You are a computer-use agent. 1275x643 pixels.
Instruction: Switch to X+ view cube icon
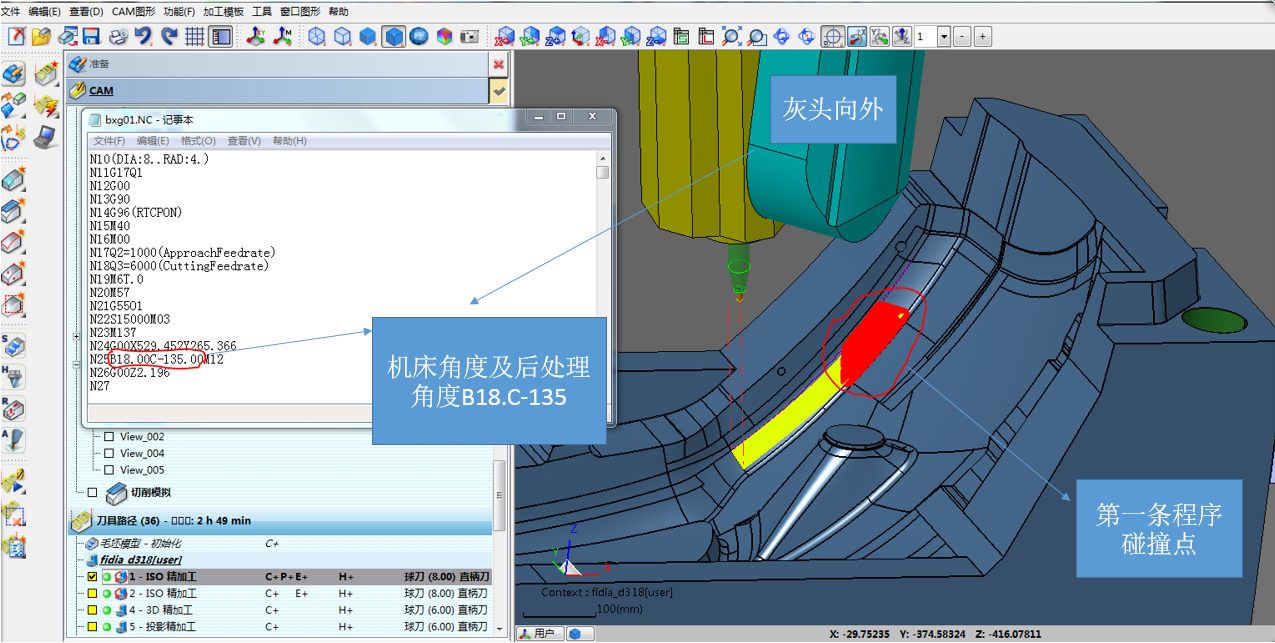[x=505, y=37]
